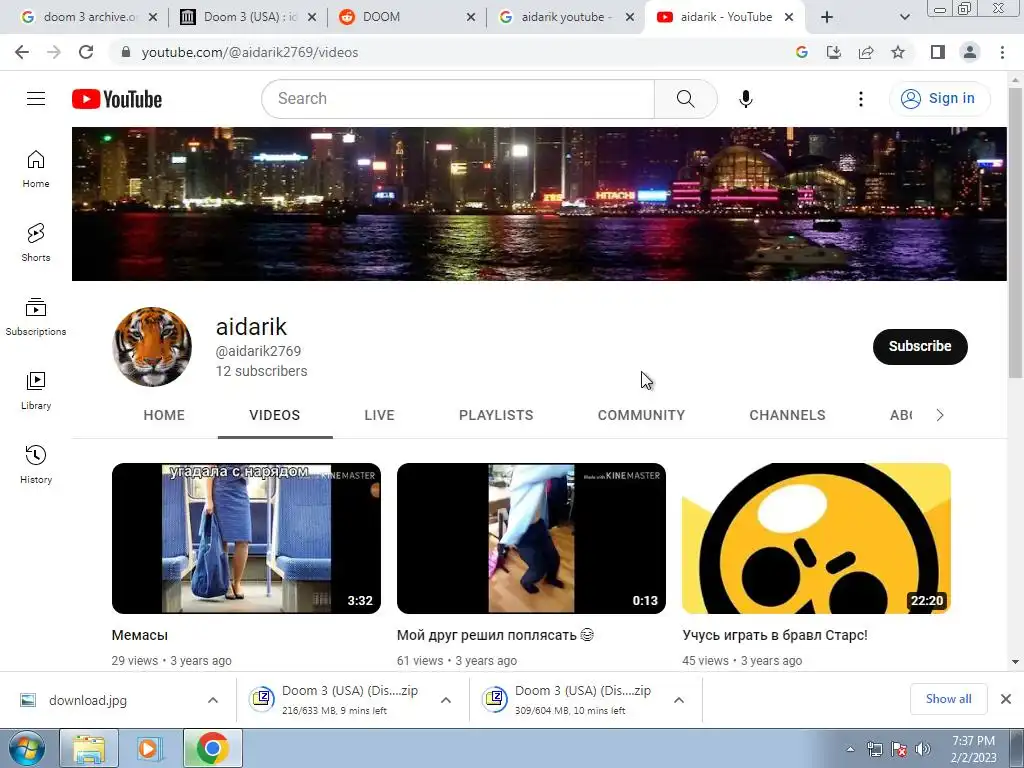Screen dimensions: 1024x768
Task: Close the aidarik - YouTube tab
Action: (x=789, y=18)
